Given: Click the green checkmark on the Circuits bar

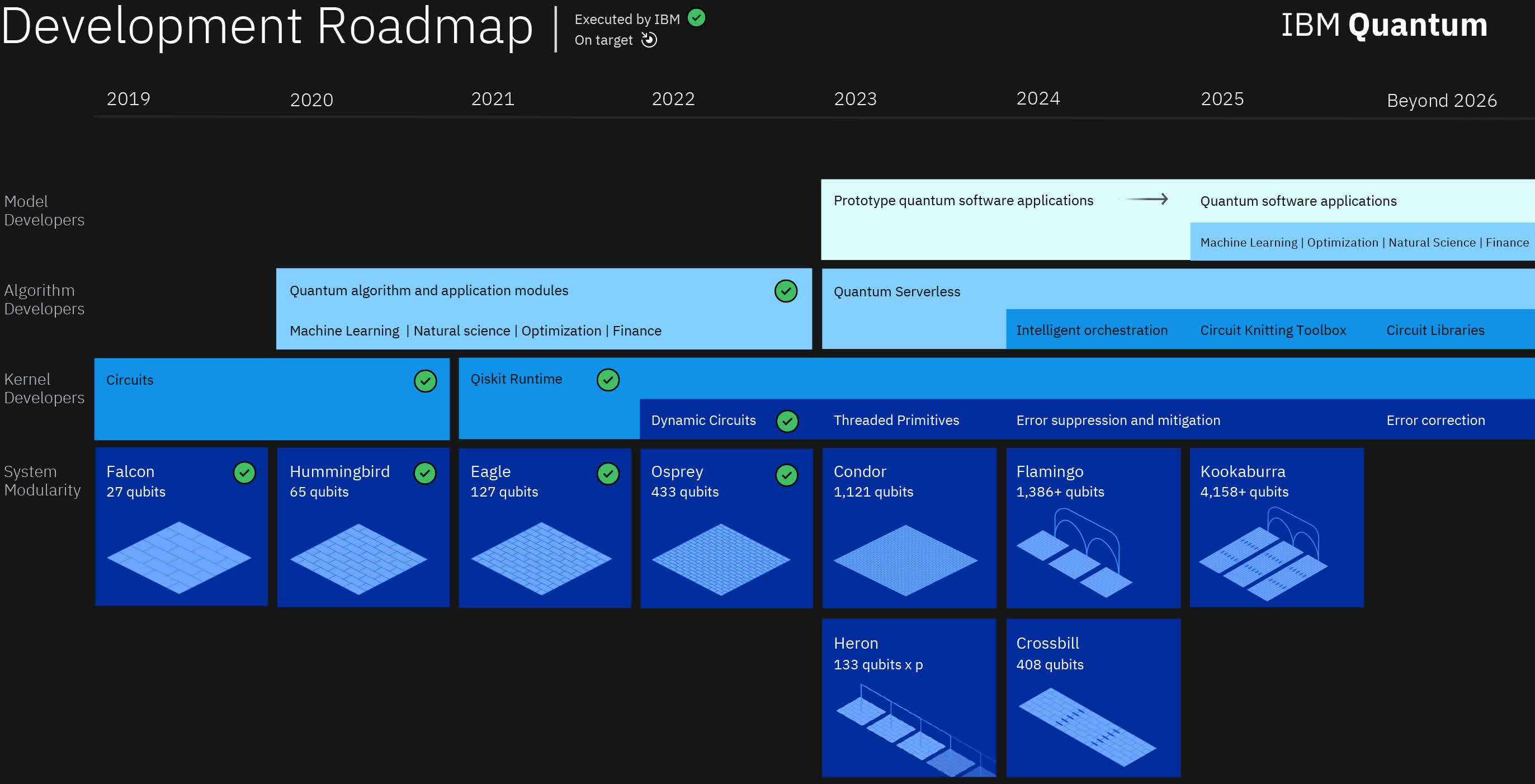Looking at the screenshot, I should click(x=425, y=381).
